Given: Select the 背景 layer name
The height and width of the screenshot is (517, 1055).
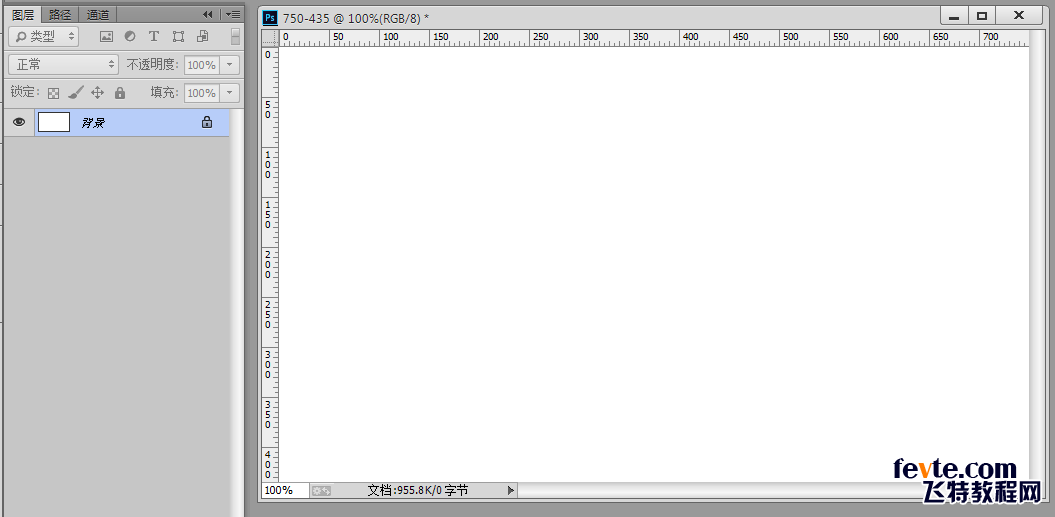Looking at the screenshot, I should (x=93, y=123).
